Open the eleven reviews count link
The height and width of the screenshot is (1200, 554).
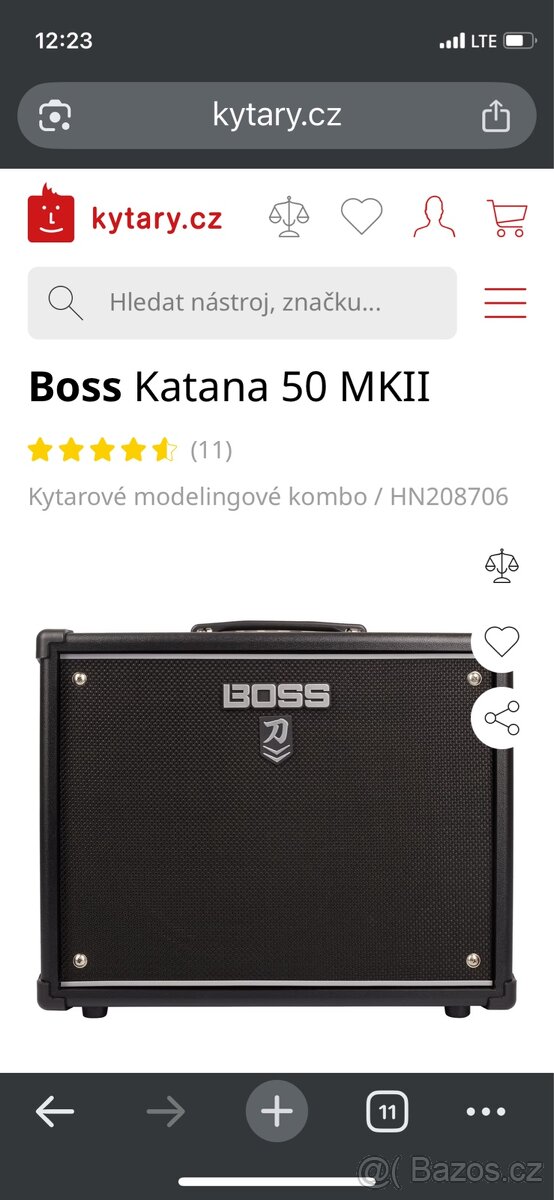coord(211,450)
